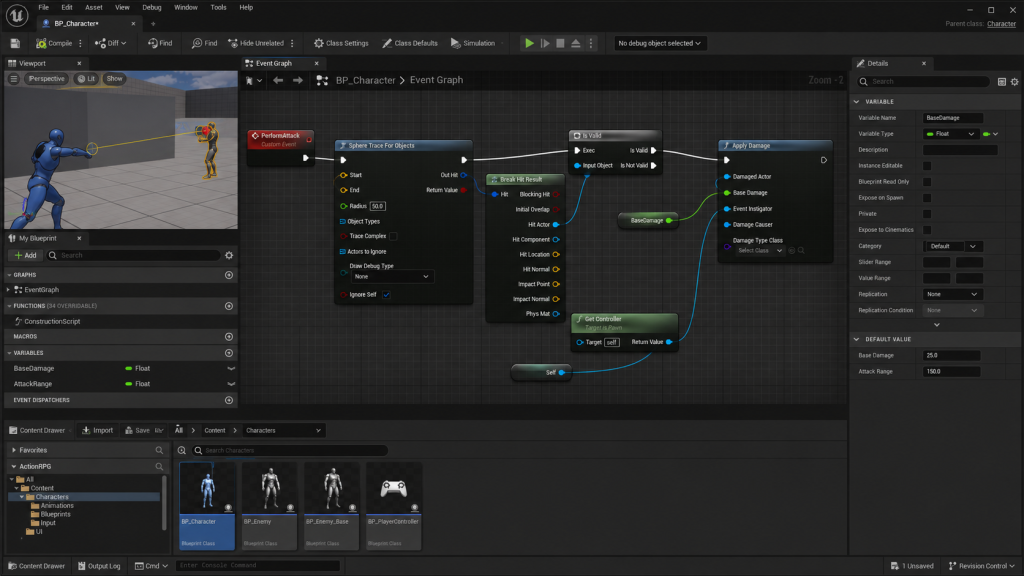
Task: Open the debug object selector dropdown
Action: pos(659,43)
